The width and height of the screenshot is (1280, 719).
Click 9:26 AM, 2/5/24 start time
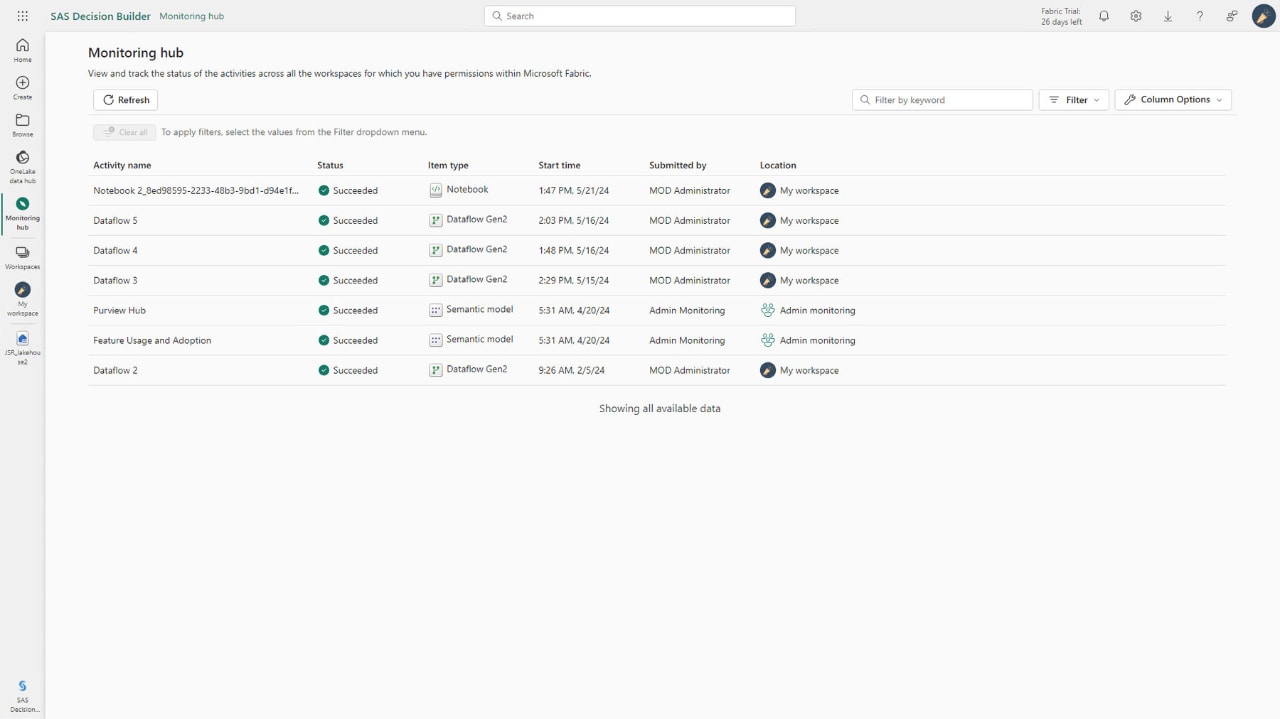pos(572,370)
